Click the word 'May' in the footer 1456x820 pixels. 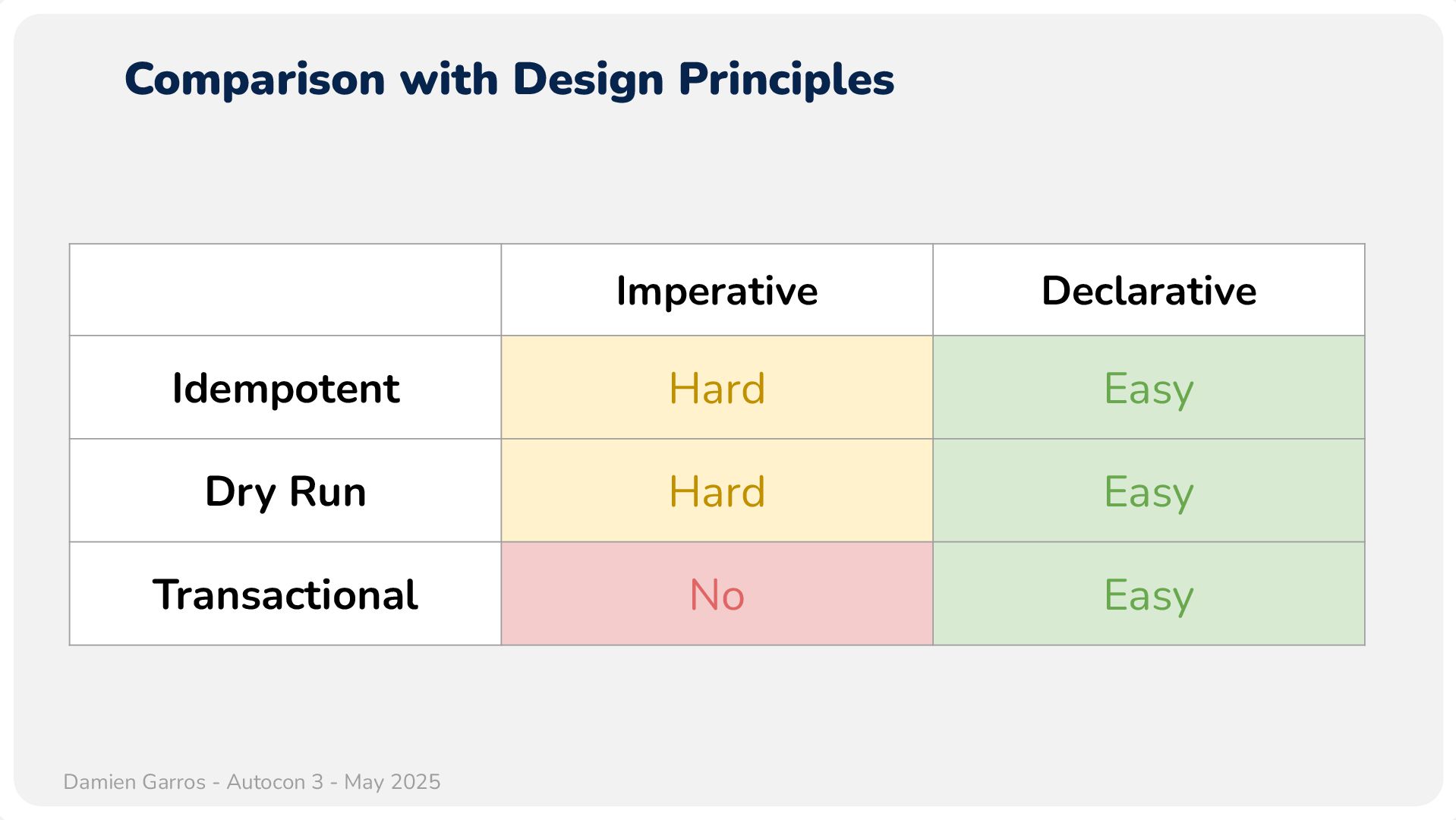click(x=364, y=783)
